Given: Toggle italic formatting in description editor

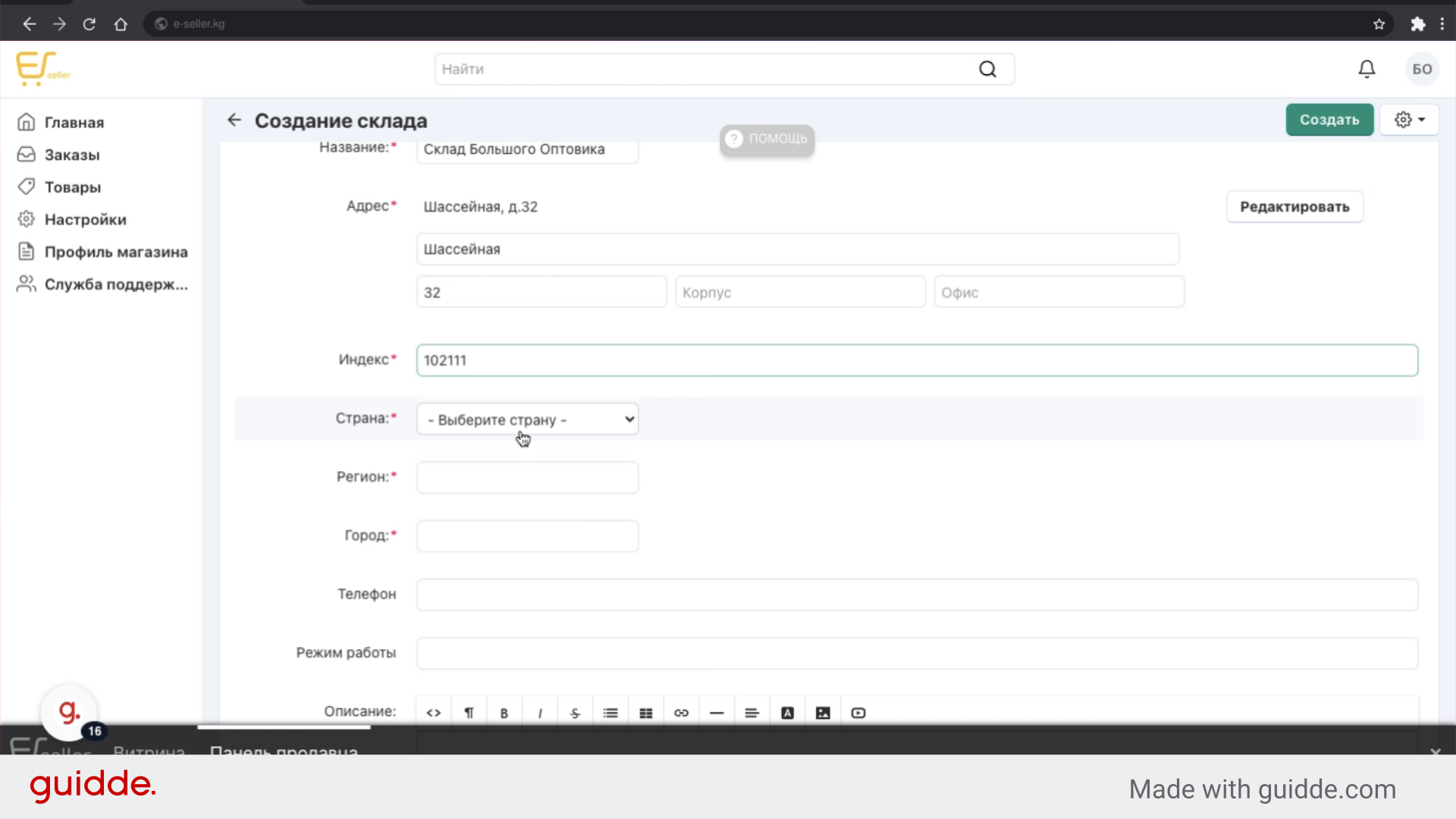Looking at the screenshot, I should [x=540, y=713].
